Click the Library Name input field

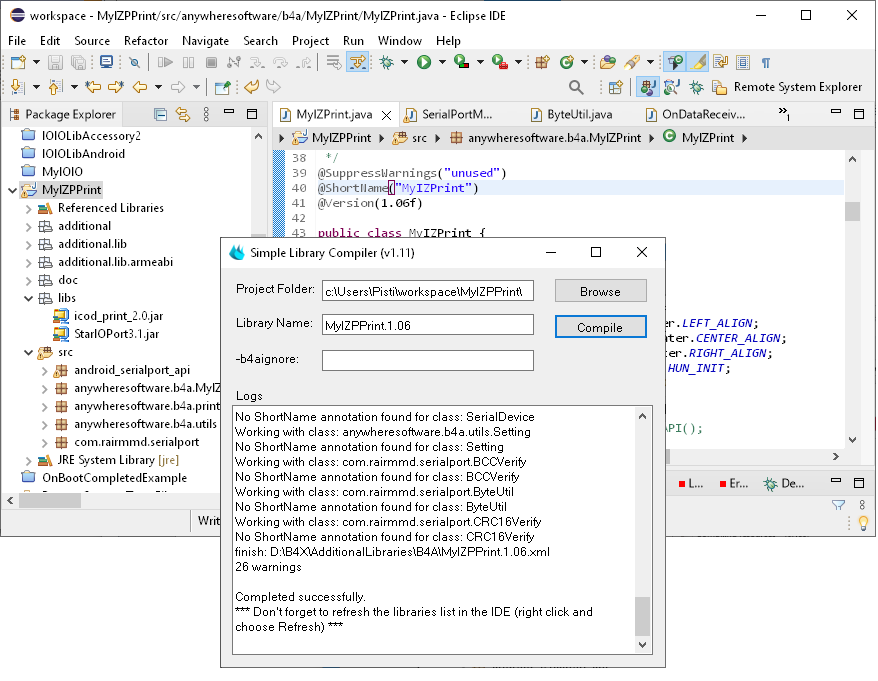428,325
